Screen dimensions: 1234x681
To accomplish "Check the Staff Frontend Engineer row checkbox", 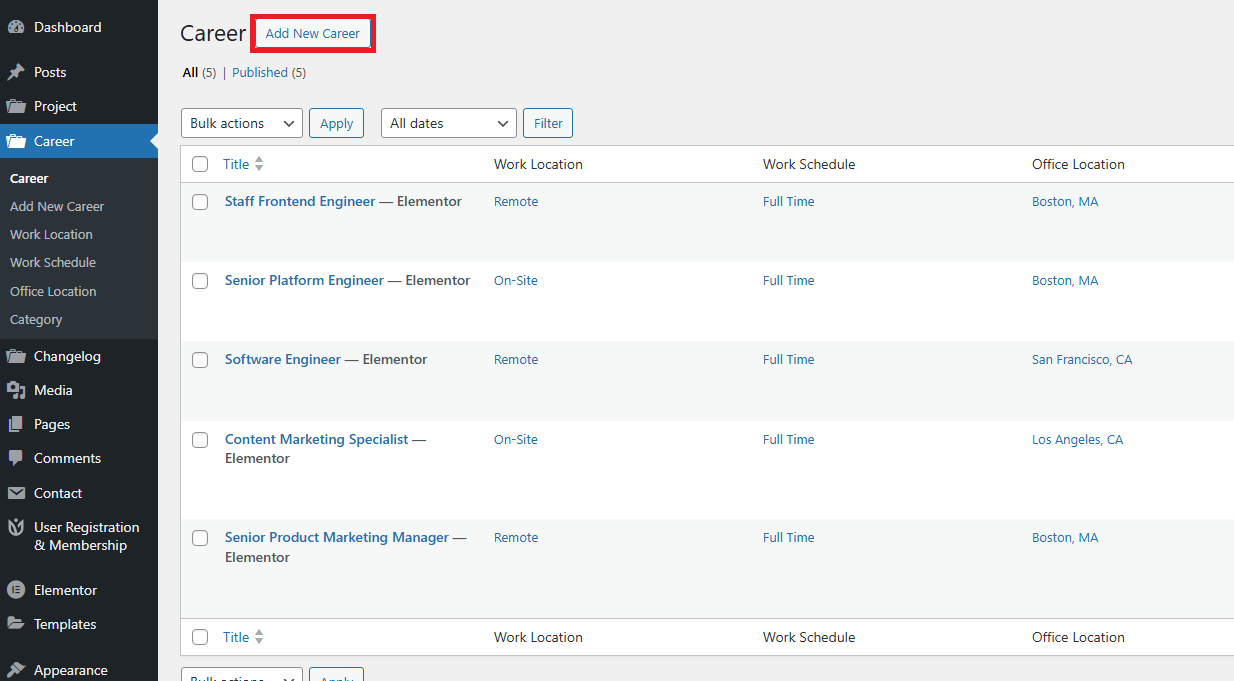I will click(x=200, y=202).
